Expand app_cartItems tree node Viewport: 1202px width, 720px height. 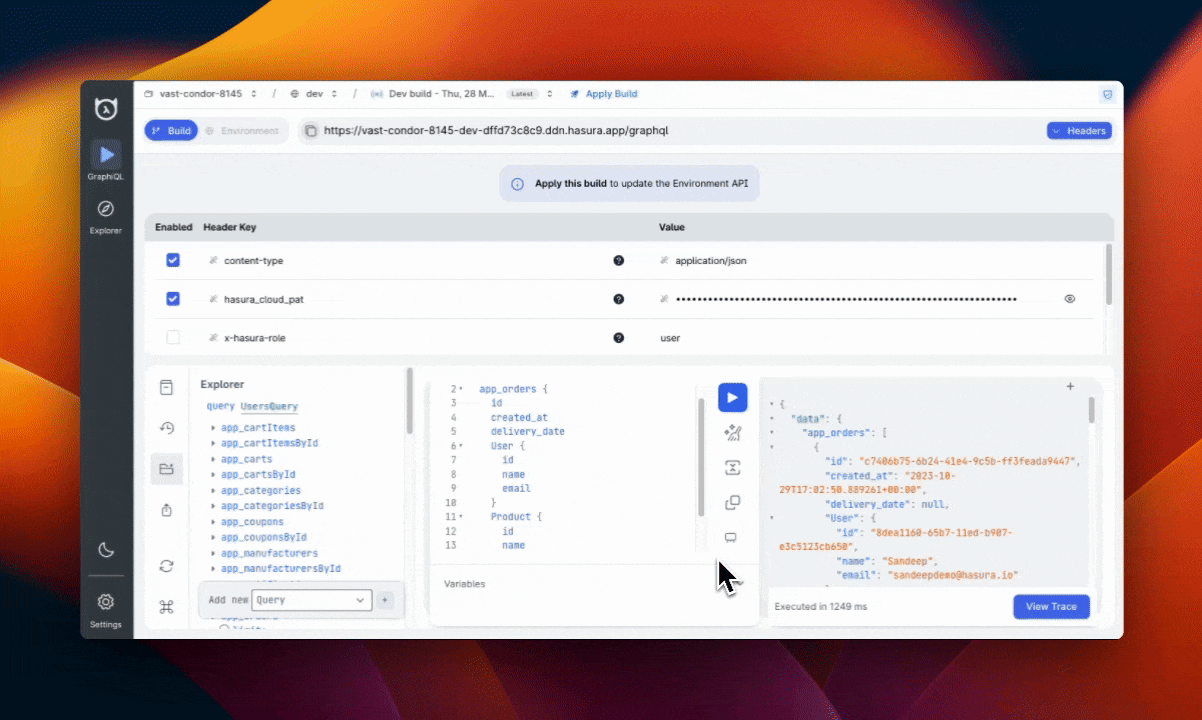tap(213, 428)
